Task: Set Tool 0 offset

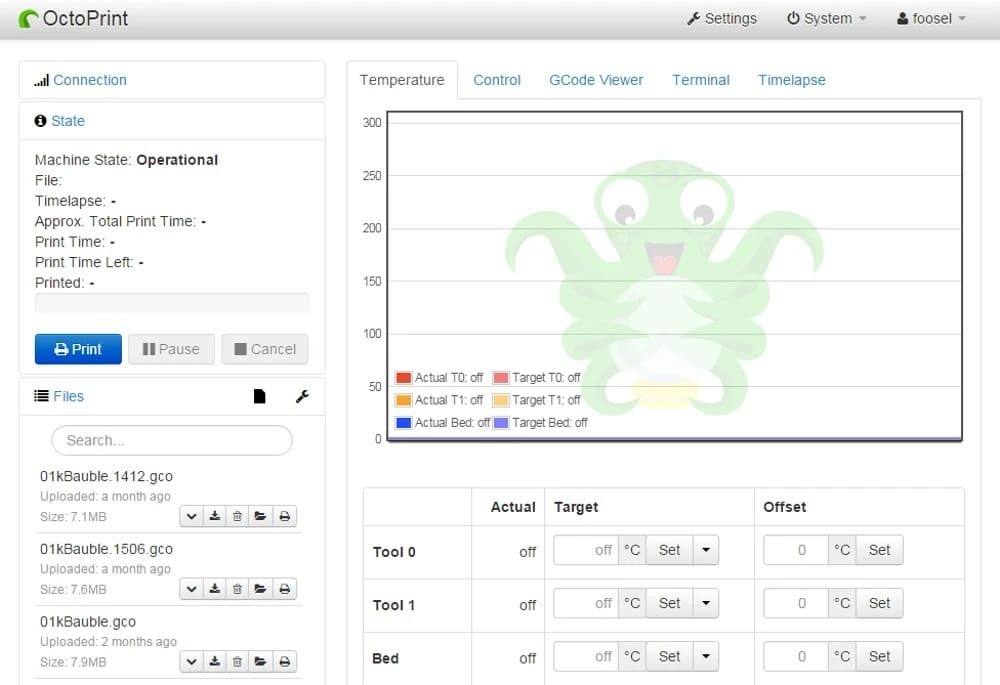Action: pos(879,550)
